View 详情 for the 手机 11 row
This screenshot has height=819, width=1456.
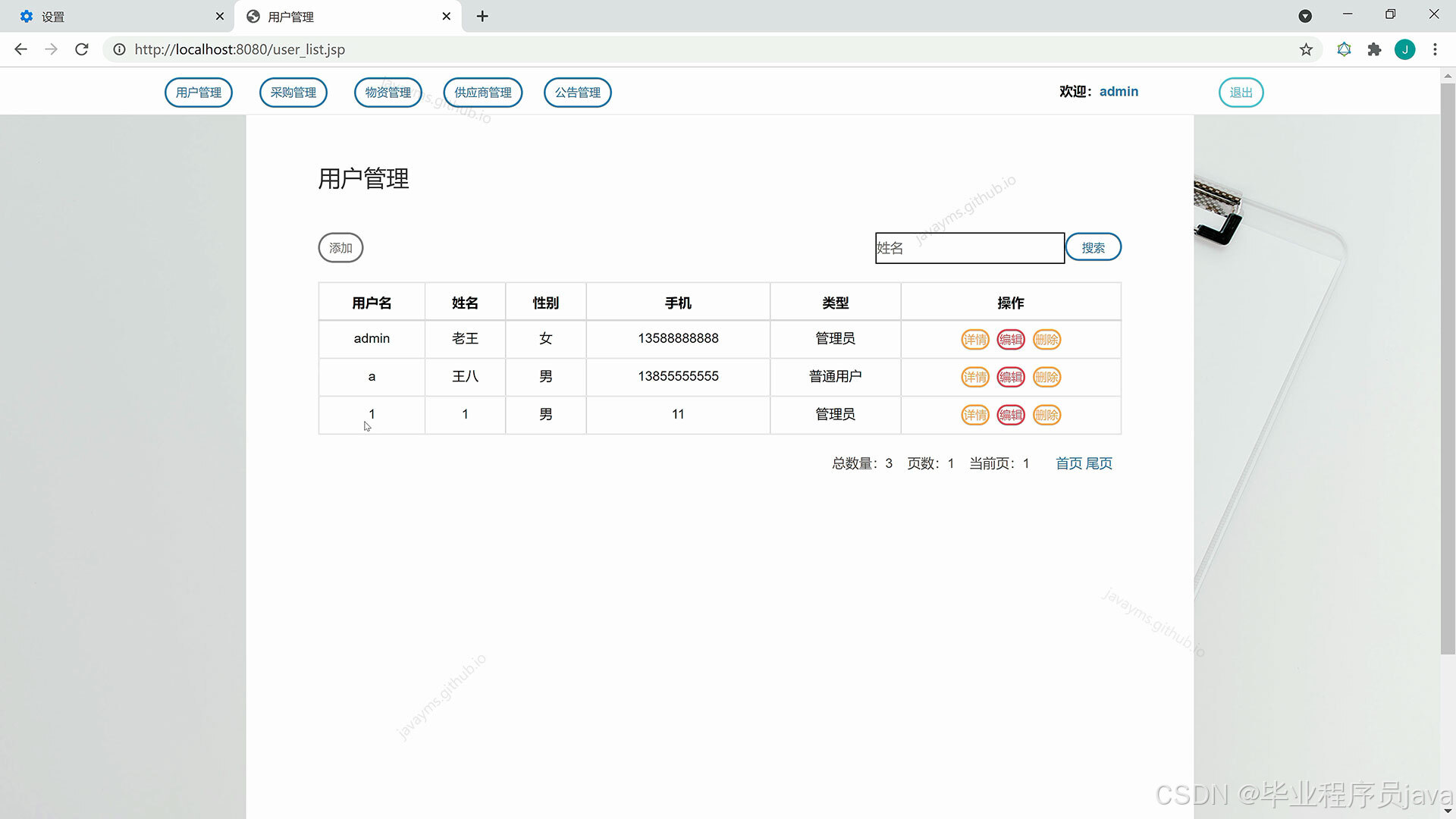[x=975, y=415]
